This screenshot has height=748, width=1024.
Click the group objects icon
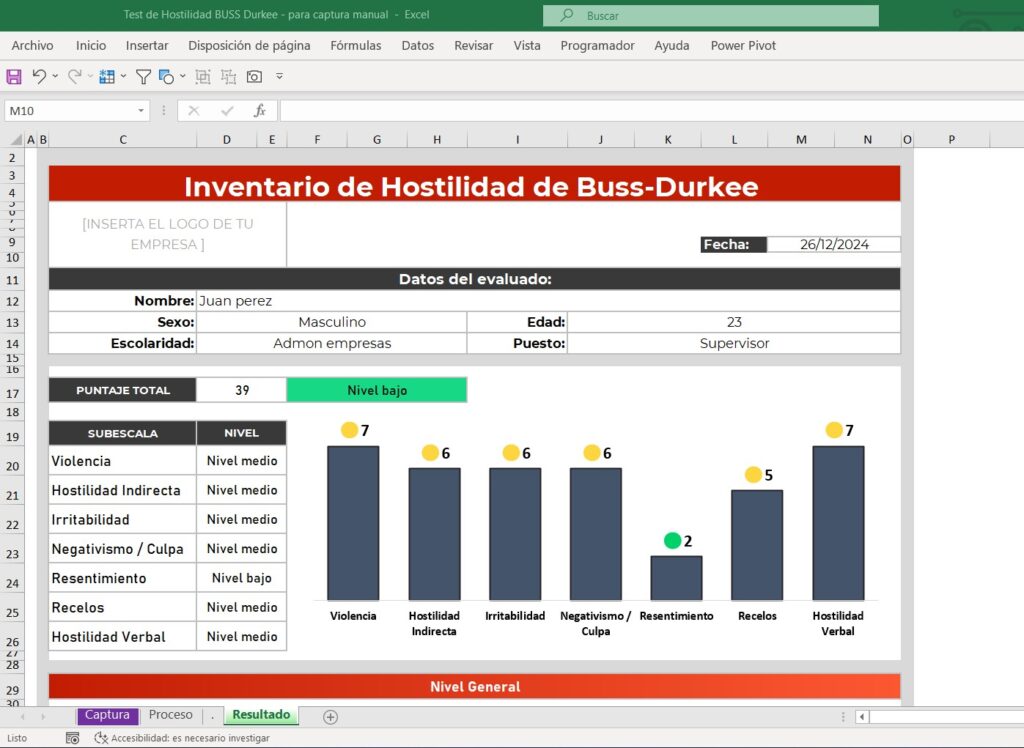point(203,76)
